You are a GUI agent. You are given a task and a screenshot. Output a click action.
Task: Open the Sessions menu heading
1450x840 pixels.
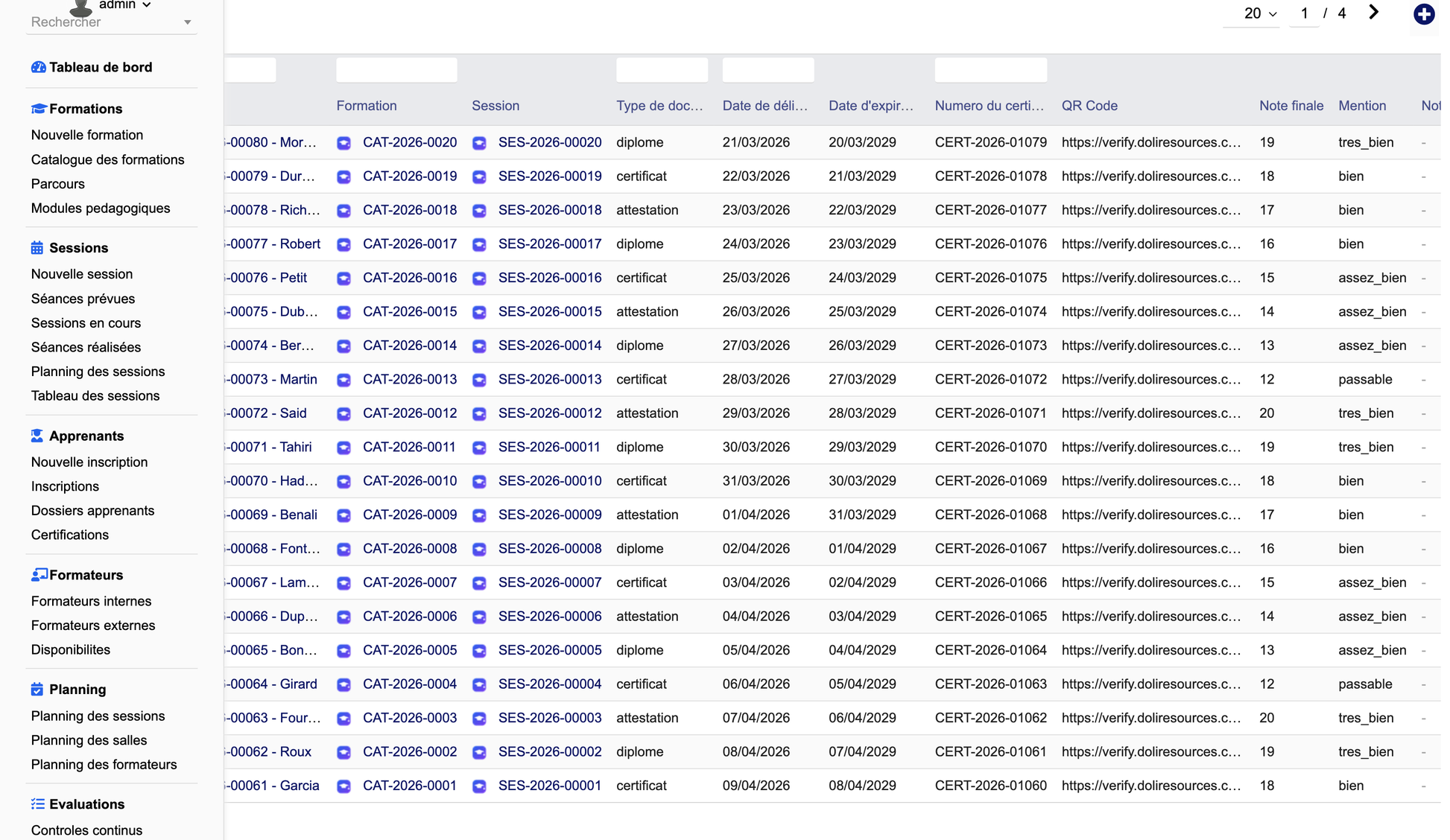pos(78,248)
